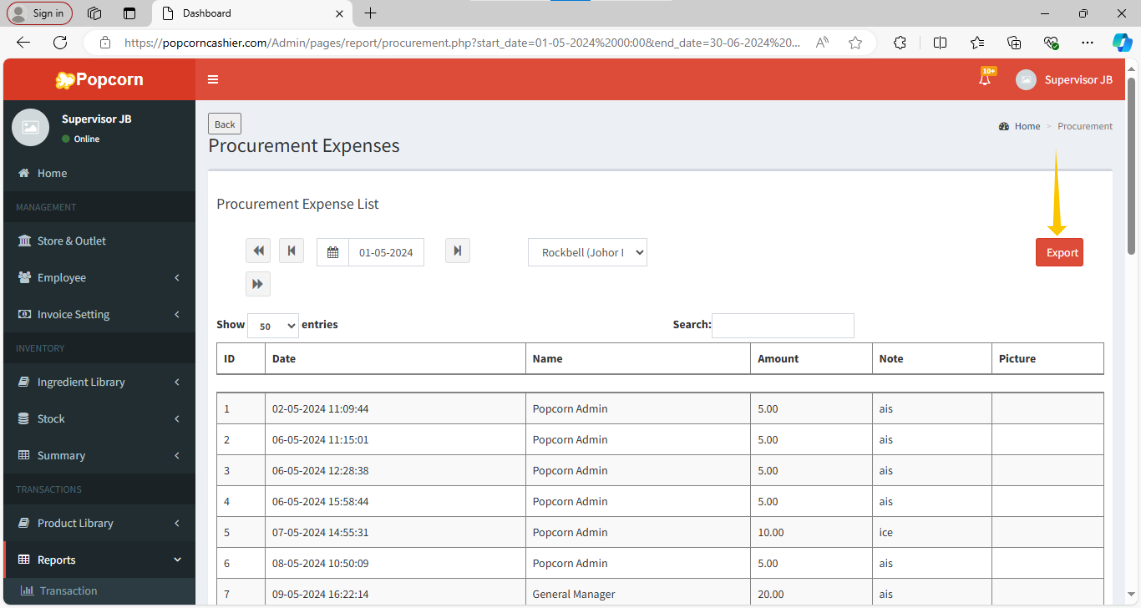The image size is (1141, 608).
Task: Click the calendar icon beside date
Action: point(333,252)
